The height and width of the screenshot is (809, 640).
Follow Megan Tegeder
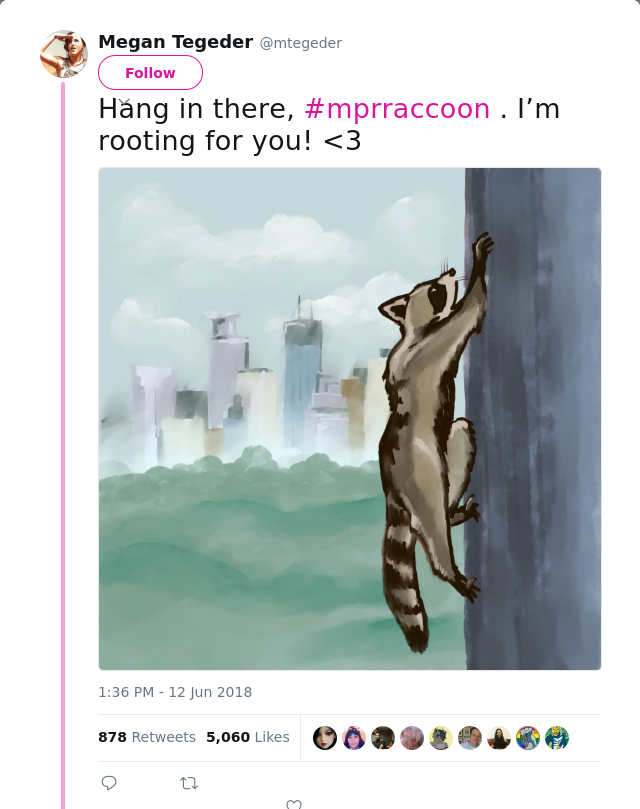click(x=150, y=73)
